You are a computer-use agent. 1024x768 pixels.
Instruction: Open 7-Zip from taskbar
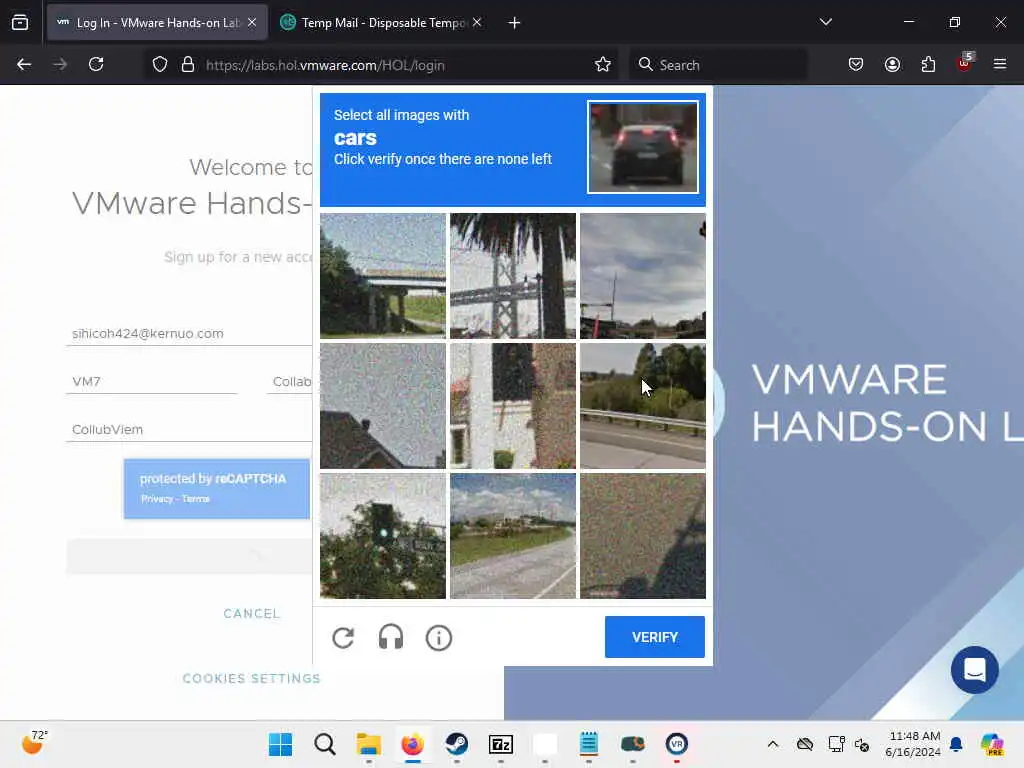pyautogui.click(x=501, y=744)
